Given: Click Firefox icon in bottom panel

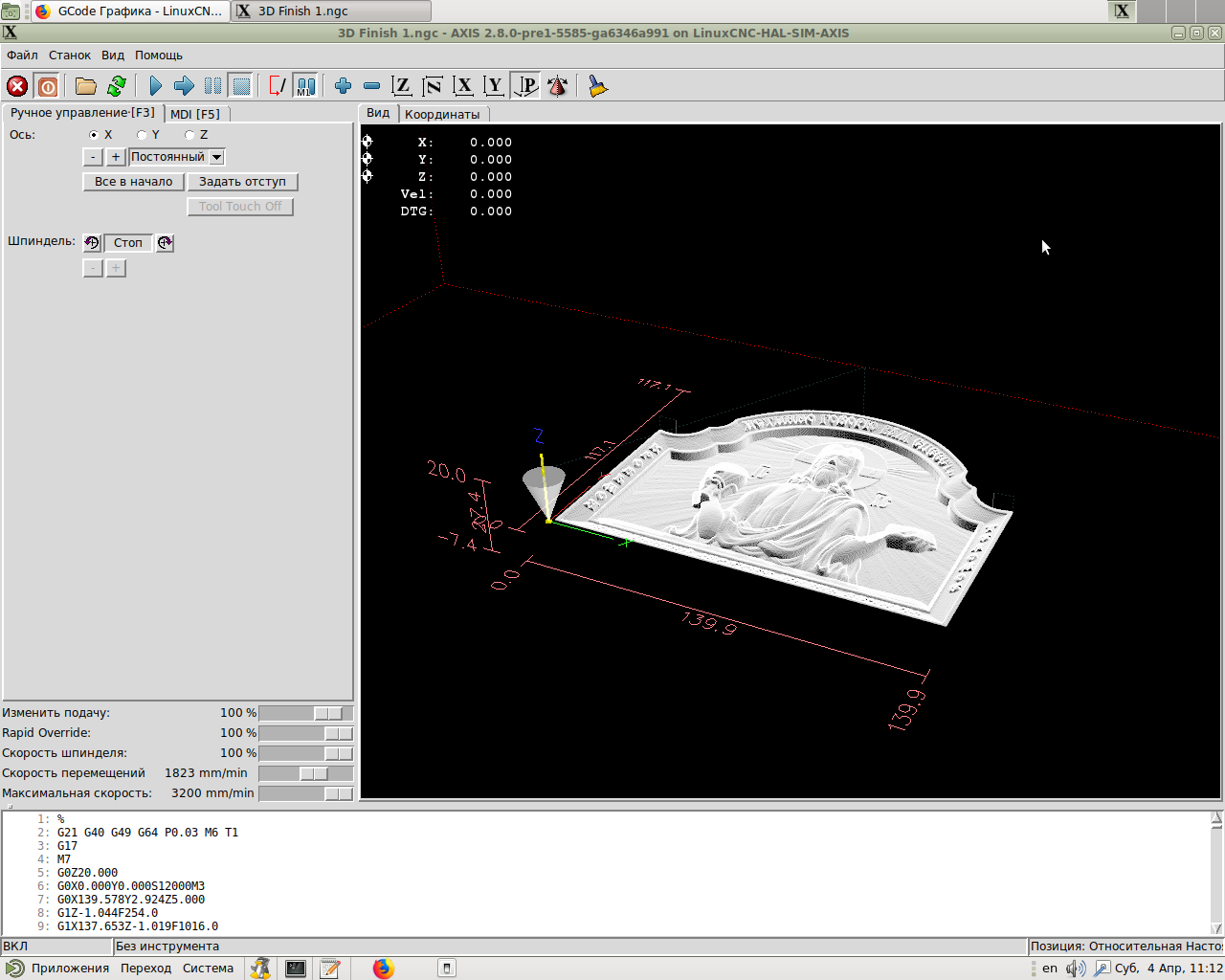Looking at the screenshot, I should coord(384,969).
